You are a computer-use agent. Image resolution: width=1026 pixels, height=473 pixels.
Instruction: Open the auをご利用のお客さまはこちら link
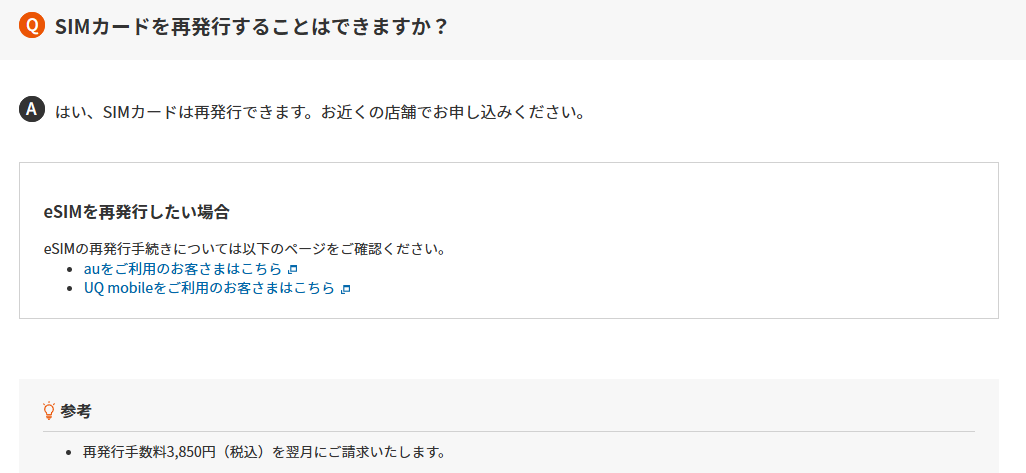[x=182, y=269]
